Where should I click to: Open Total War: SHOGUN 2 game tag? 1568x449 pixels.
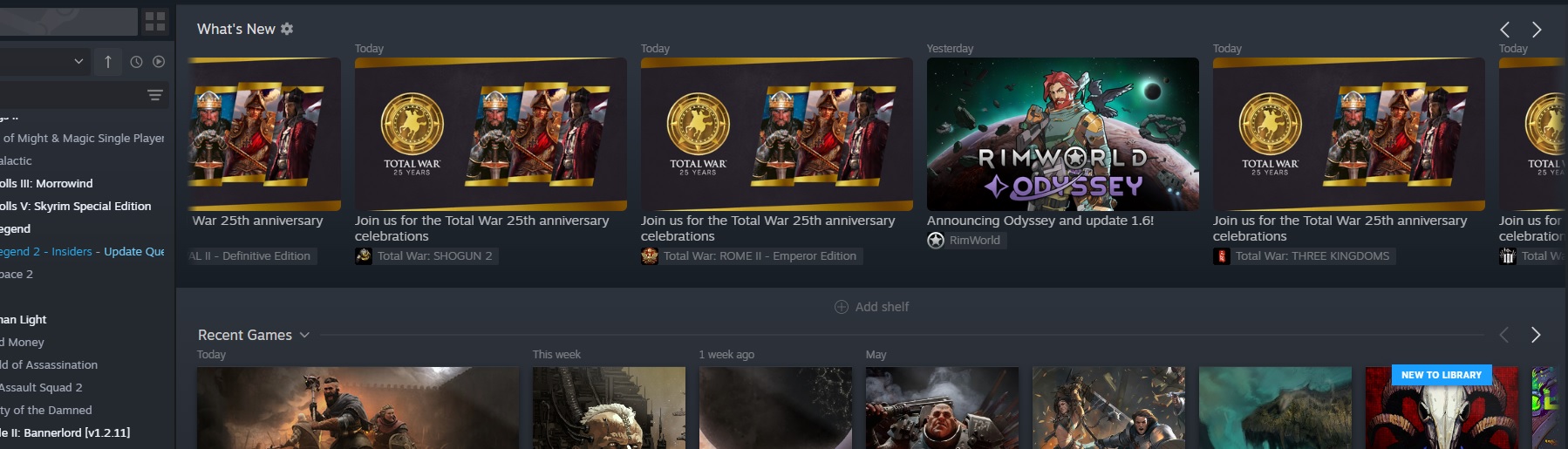(425, 255)
